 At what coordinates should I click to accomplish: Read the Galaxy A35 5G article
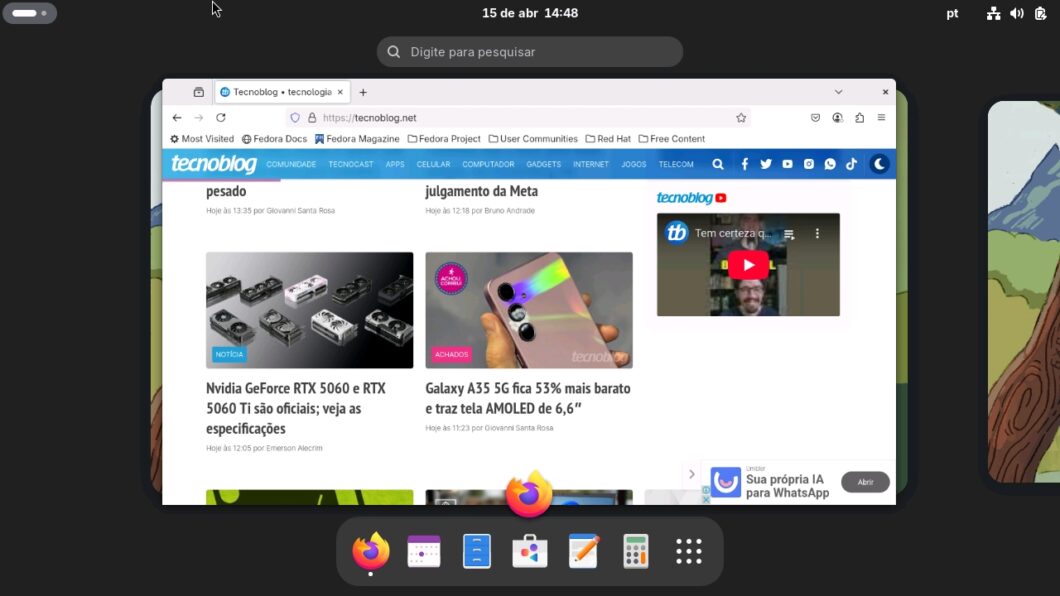coord(528,398)
